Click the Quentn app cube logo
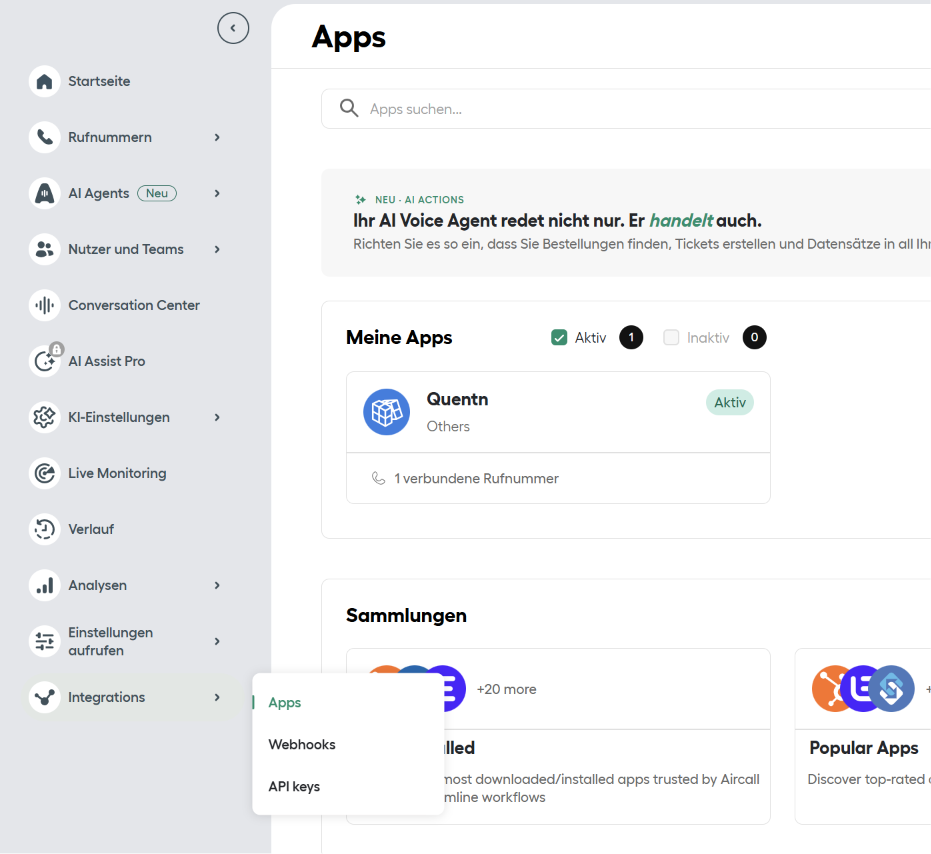Viewport: 931px width, 854px height. (x=387, y=412)
